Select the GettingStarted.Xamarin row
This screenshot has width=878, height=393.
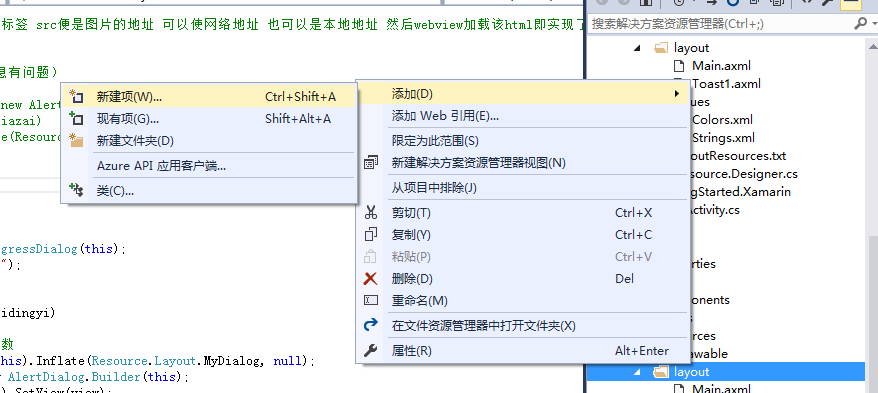tap(740, 192)
